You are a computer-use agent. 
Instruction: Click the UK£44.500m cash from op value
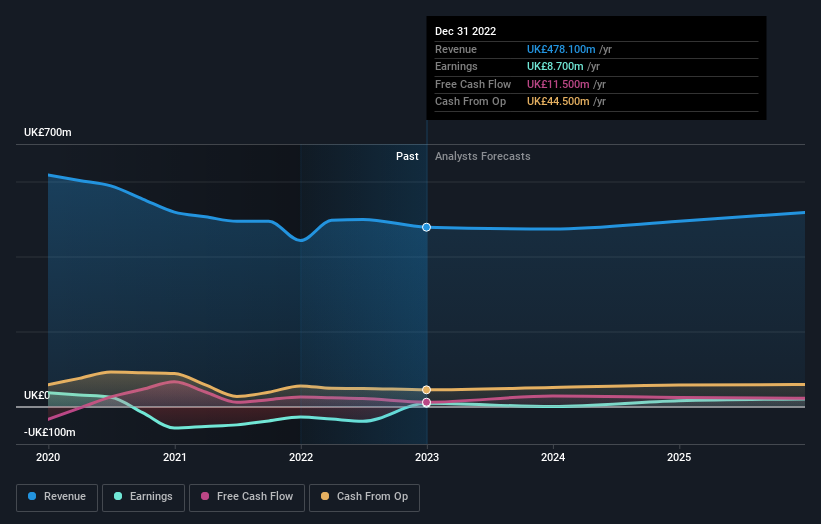(x=558, y=102)
